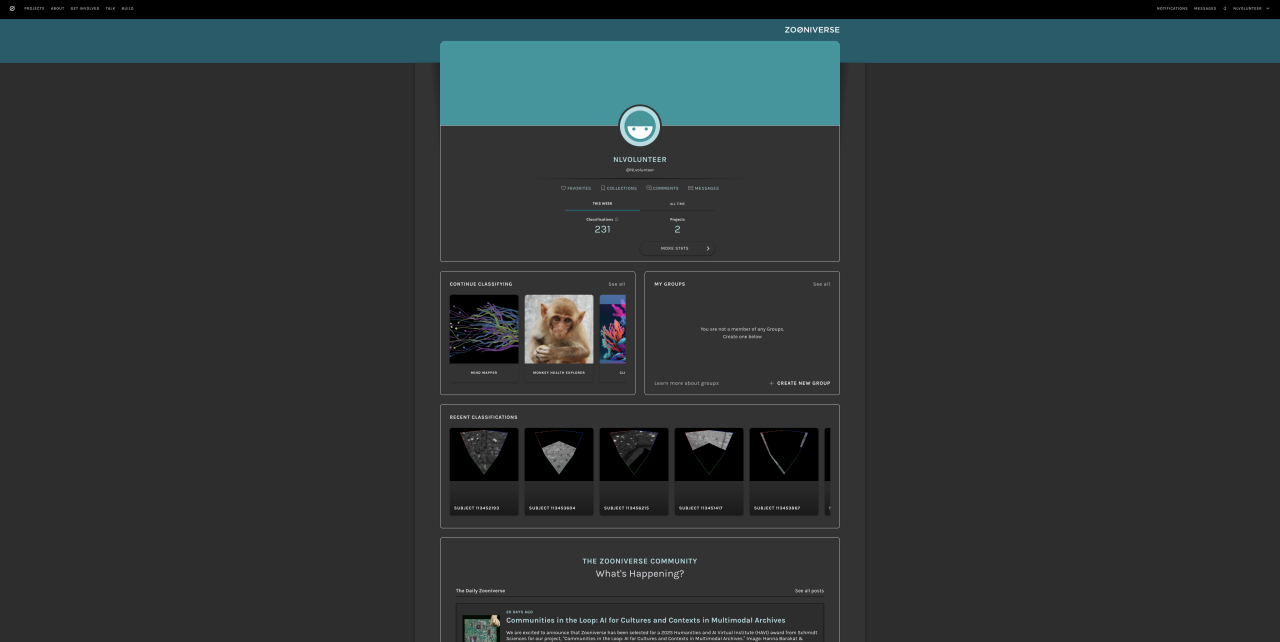Click Learn more about groups link
This screenshot has height=642, width=1280.
[x=686, y=383]
